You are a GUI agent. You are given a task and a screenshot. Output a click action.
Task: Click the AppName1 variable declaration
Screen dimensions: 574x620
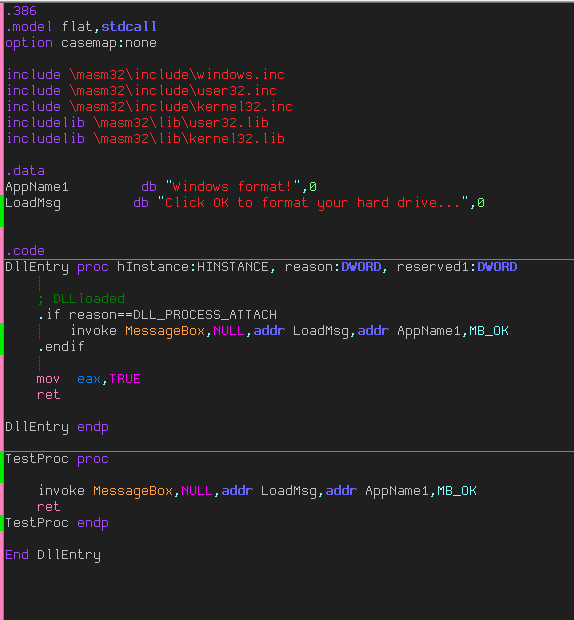pyautogui.click(x=37, y=187)
